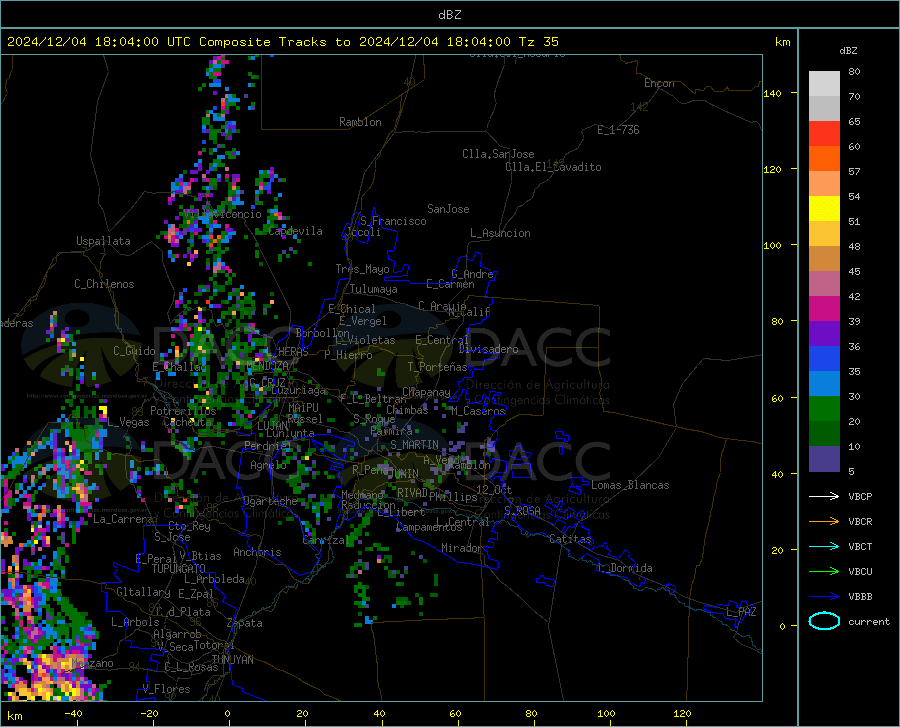This screenshot has width=900, height=727.
Task: Click the JUNIN label on the map
Action: 402,473
